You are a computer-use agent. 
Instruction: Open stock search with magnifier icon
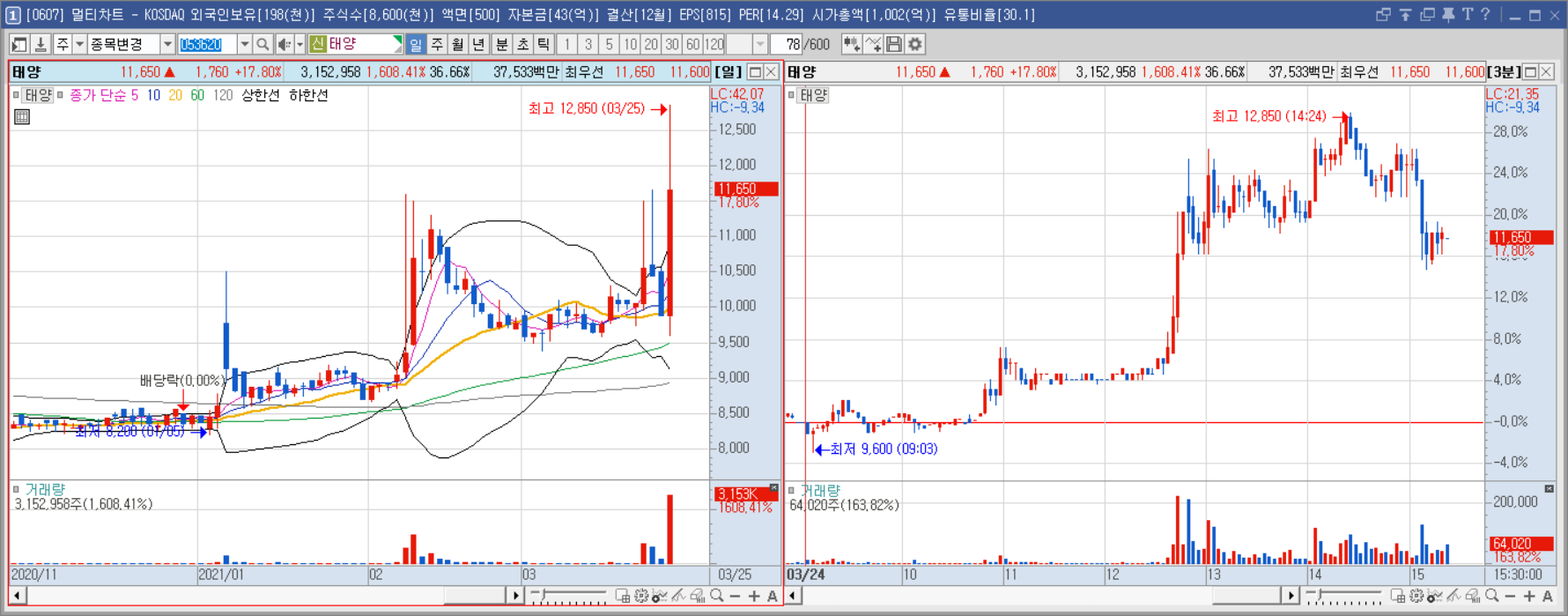coord(263,44)
